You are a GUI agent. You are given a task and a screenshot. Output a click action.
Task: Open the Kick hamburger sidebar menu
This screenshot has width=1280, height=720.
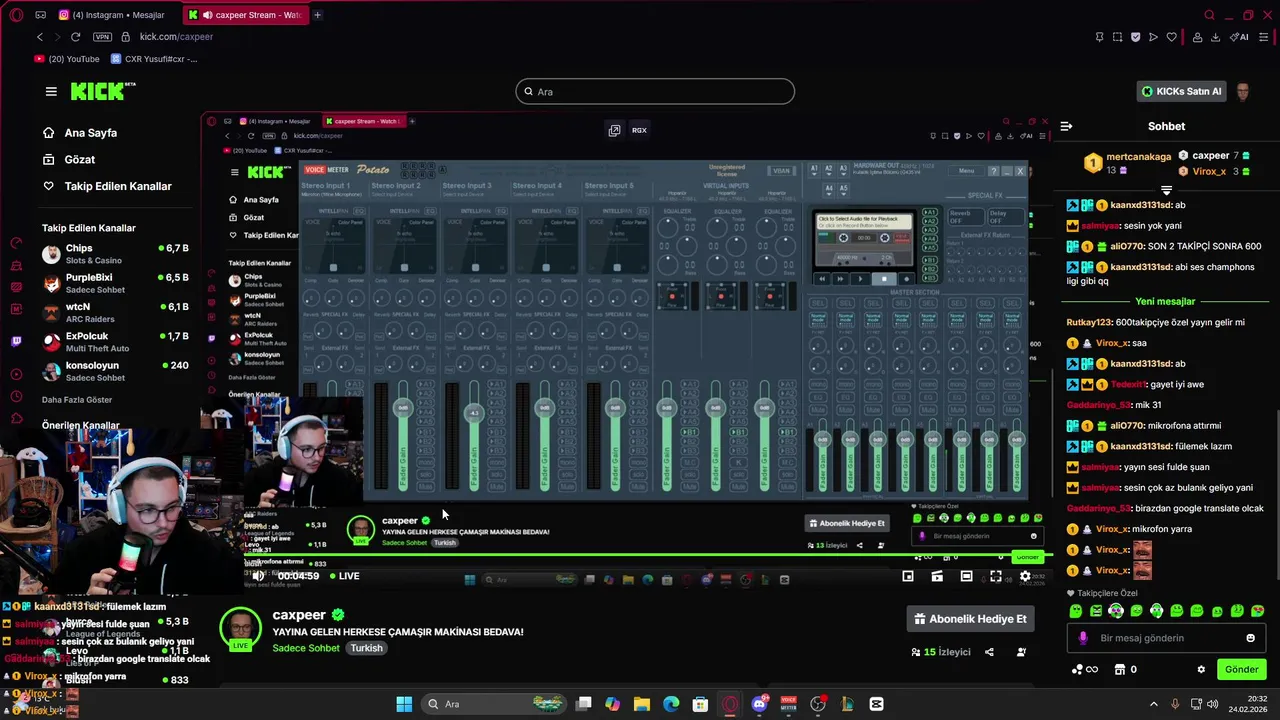pos(51,91)
